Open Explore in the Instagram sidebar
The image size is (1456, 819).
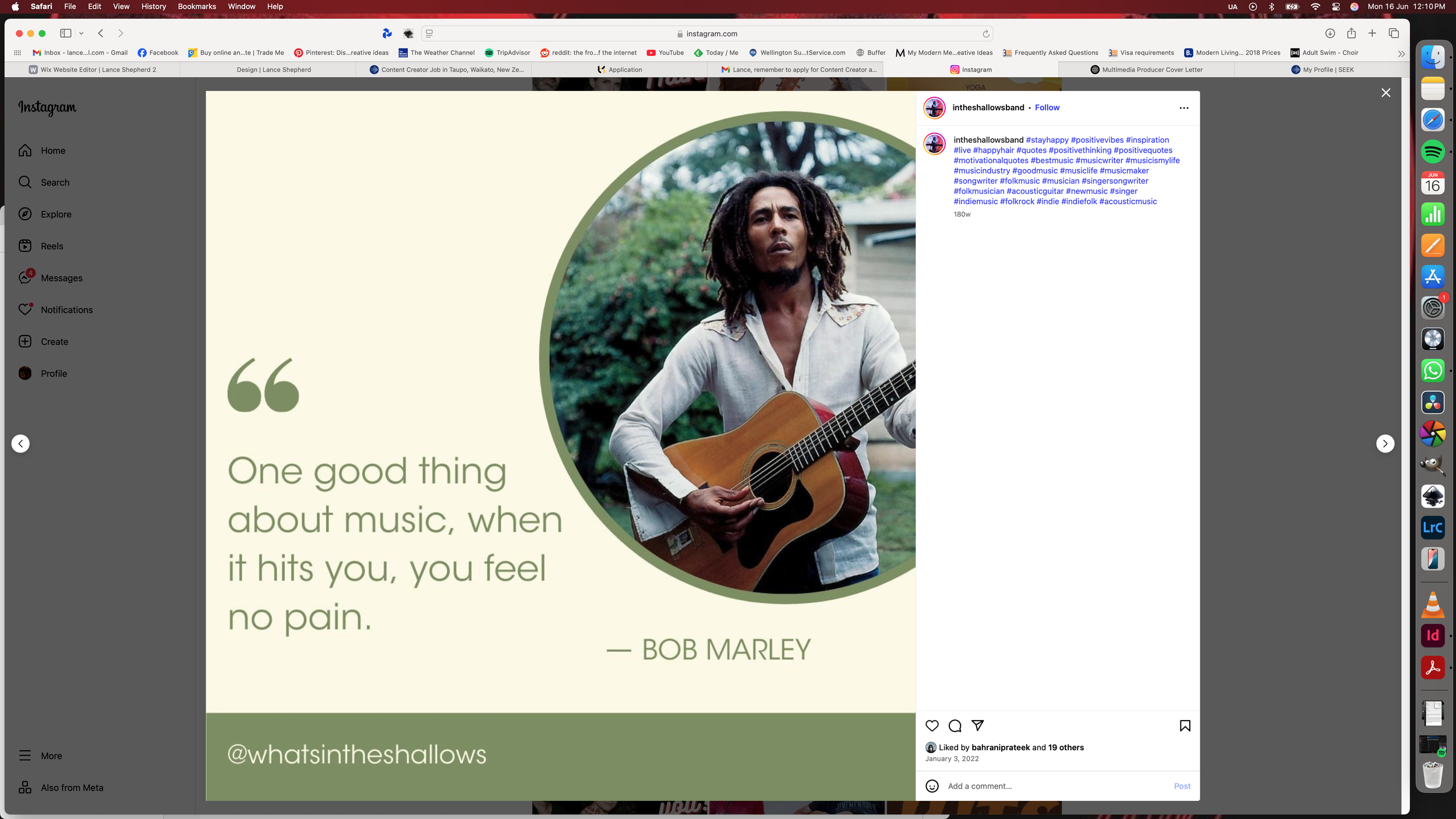(55, 214)
